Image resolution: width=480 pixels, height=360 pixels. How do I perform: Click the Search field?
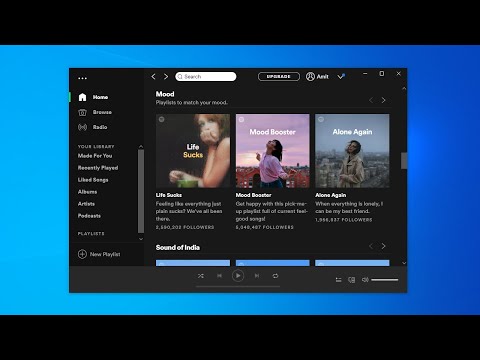click(206, 77)
